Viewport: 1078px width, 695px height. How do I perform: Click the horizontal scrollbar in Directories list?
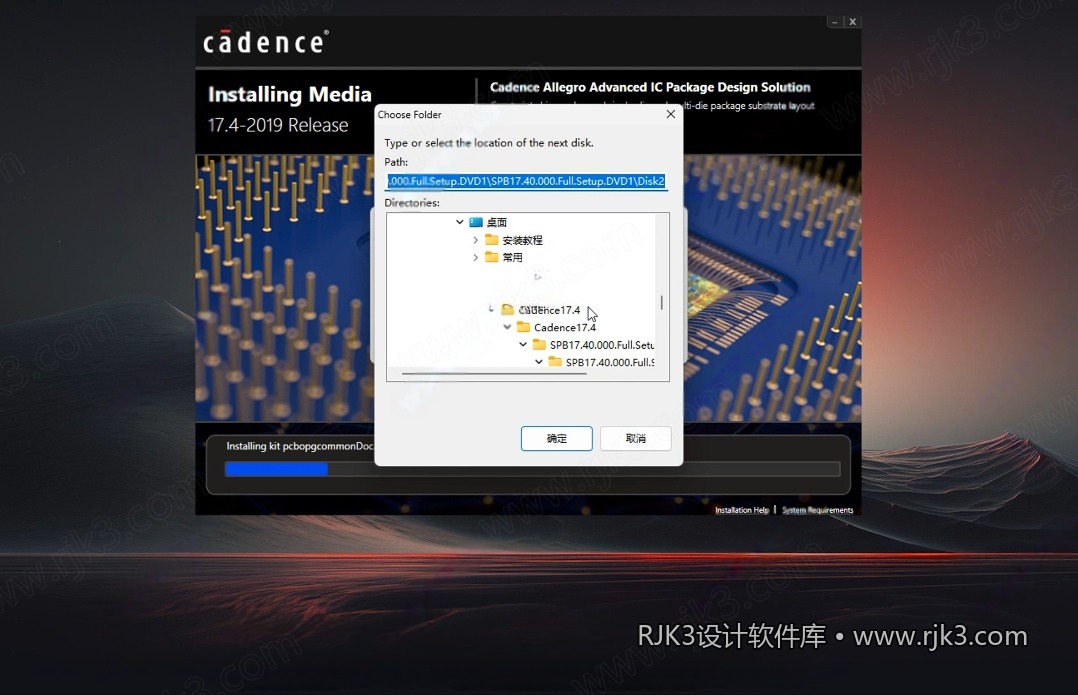tap(494, 374)
